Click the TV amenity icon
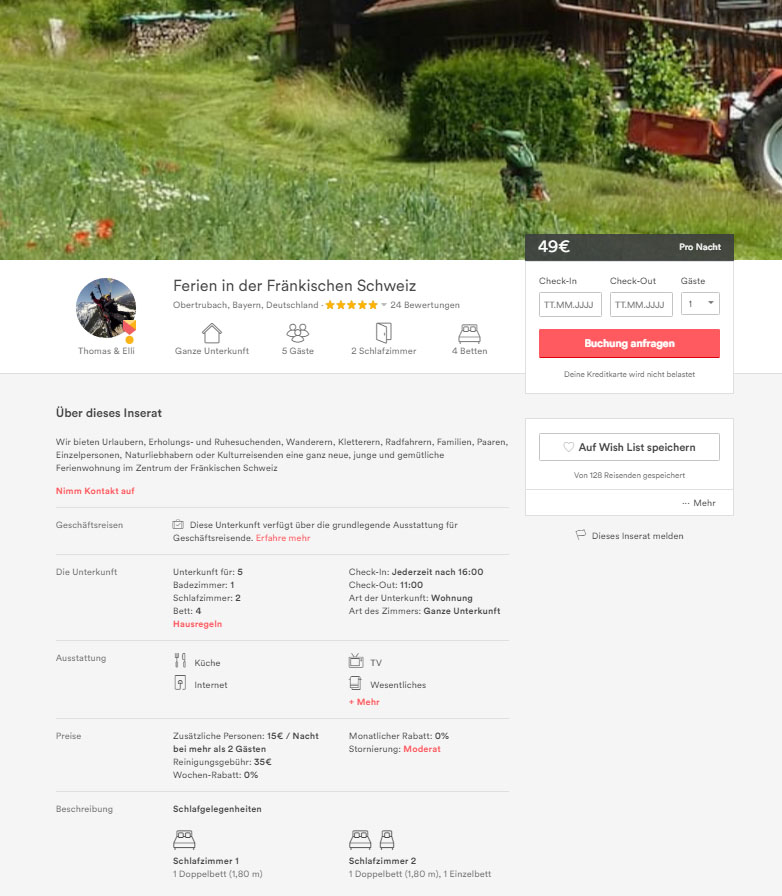Screen dimensions: 782x896 tap(356, 661)
